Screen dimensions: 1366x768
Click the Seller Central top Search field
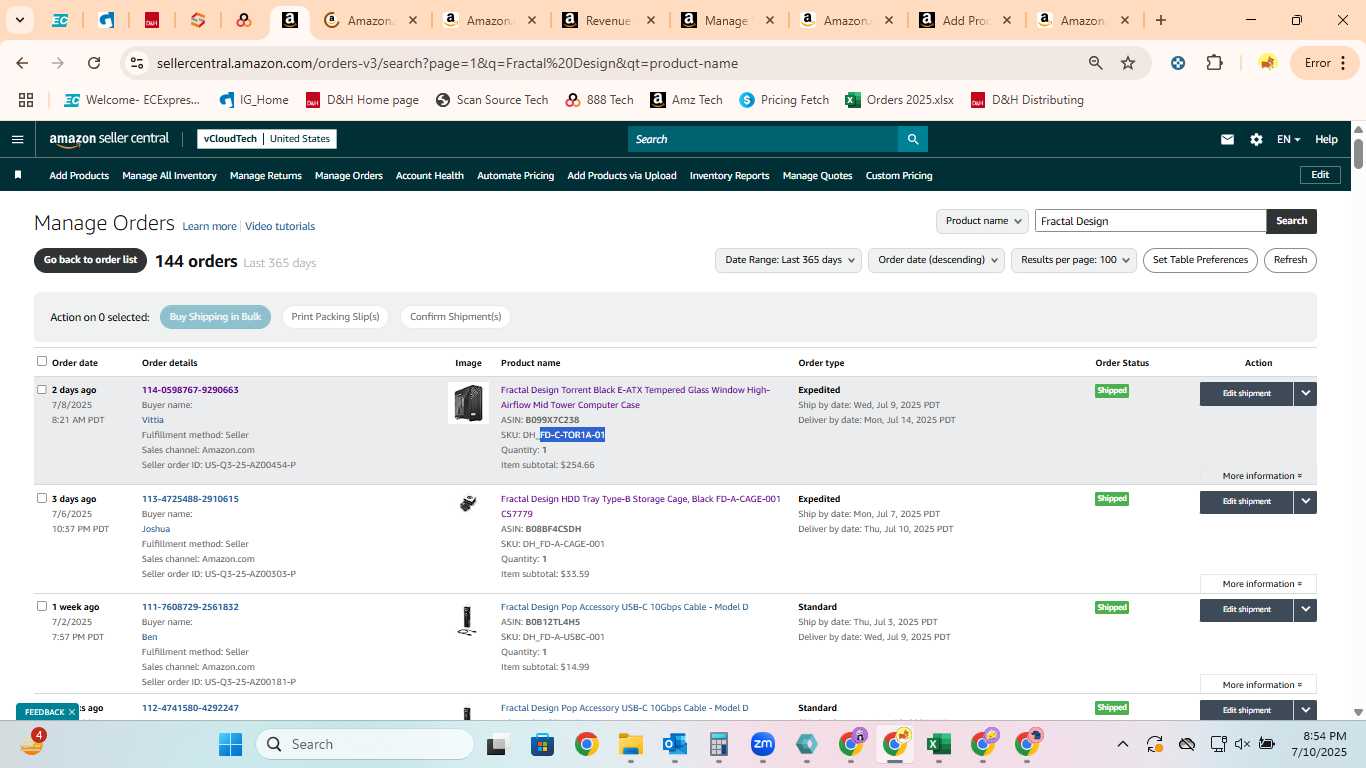[762, 139]
